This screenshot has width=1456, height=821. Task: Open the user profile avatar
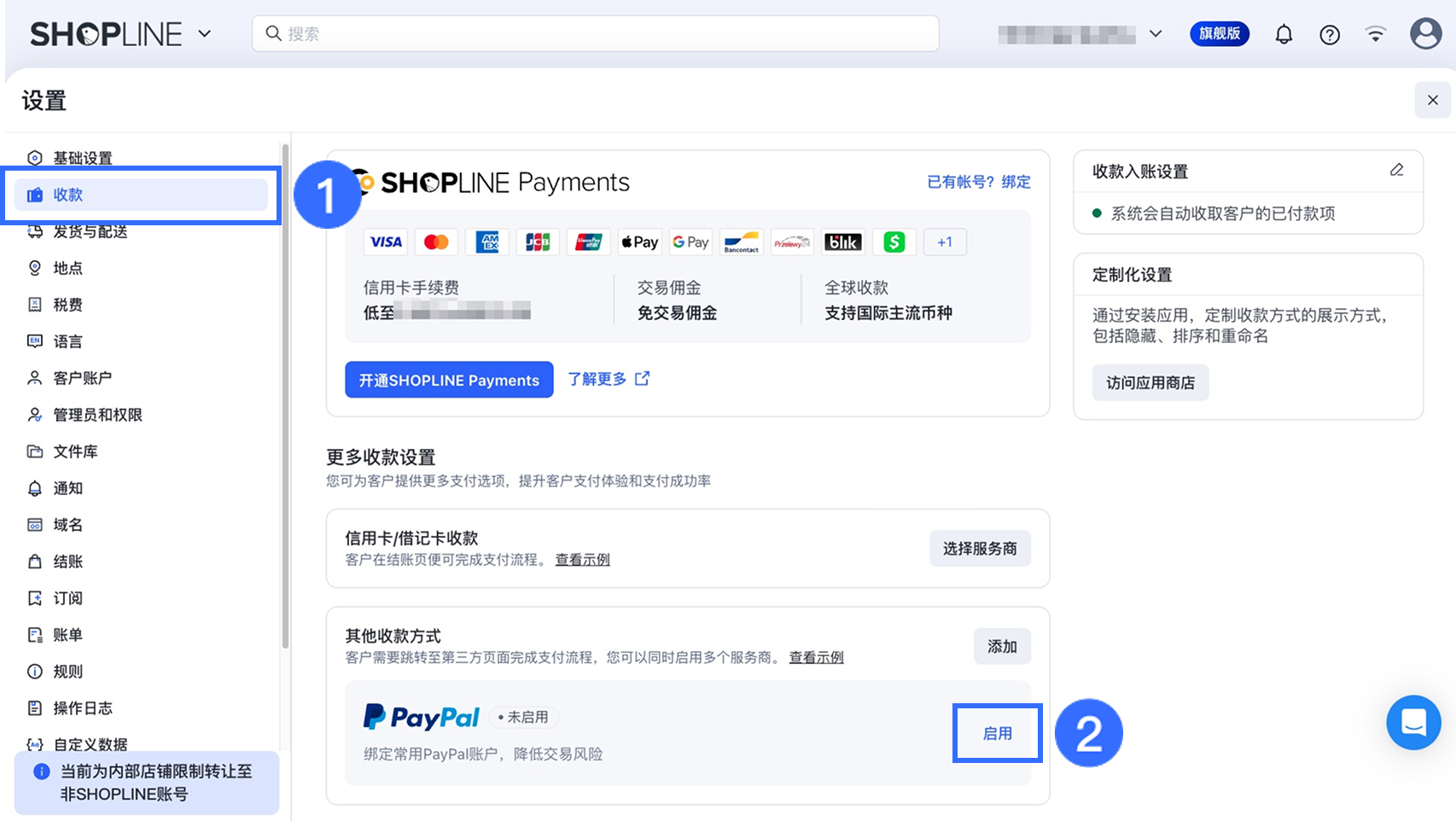[x=1425, y=34]
